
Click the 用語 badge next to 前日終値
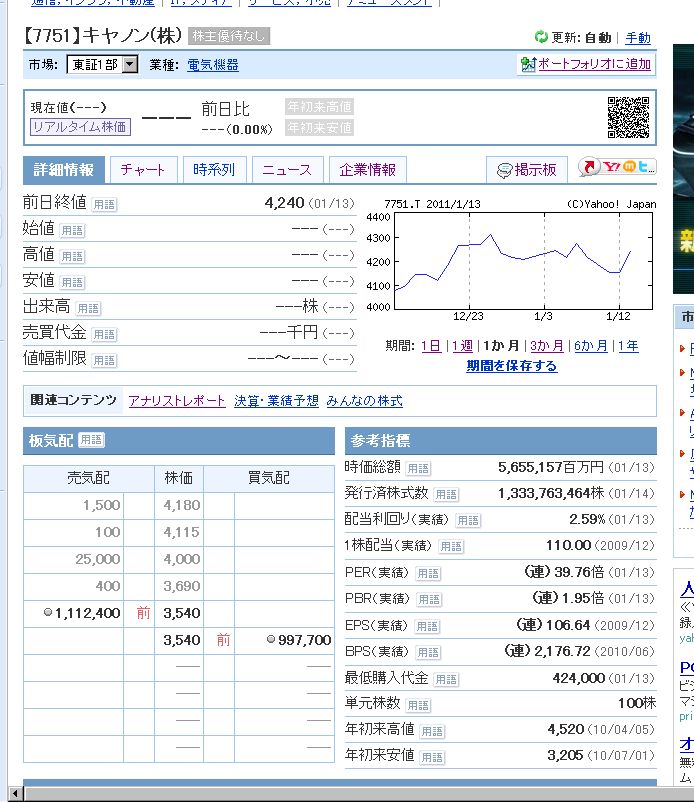coord(104,204)
